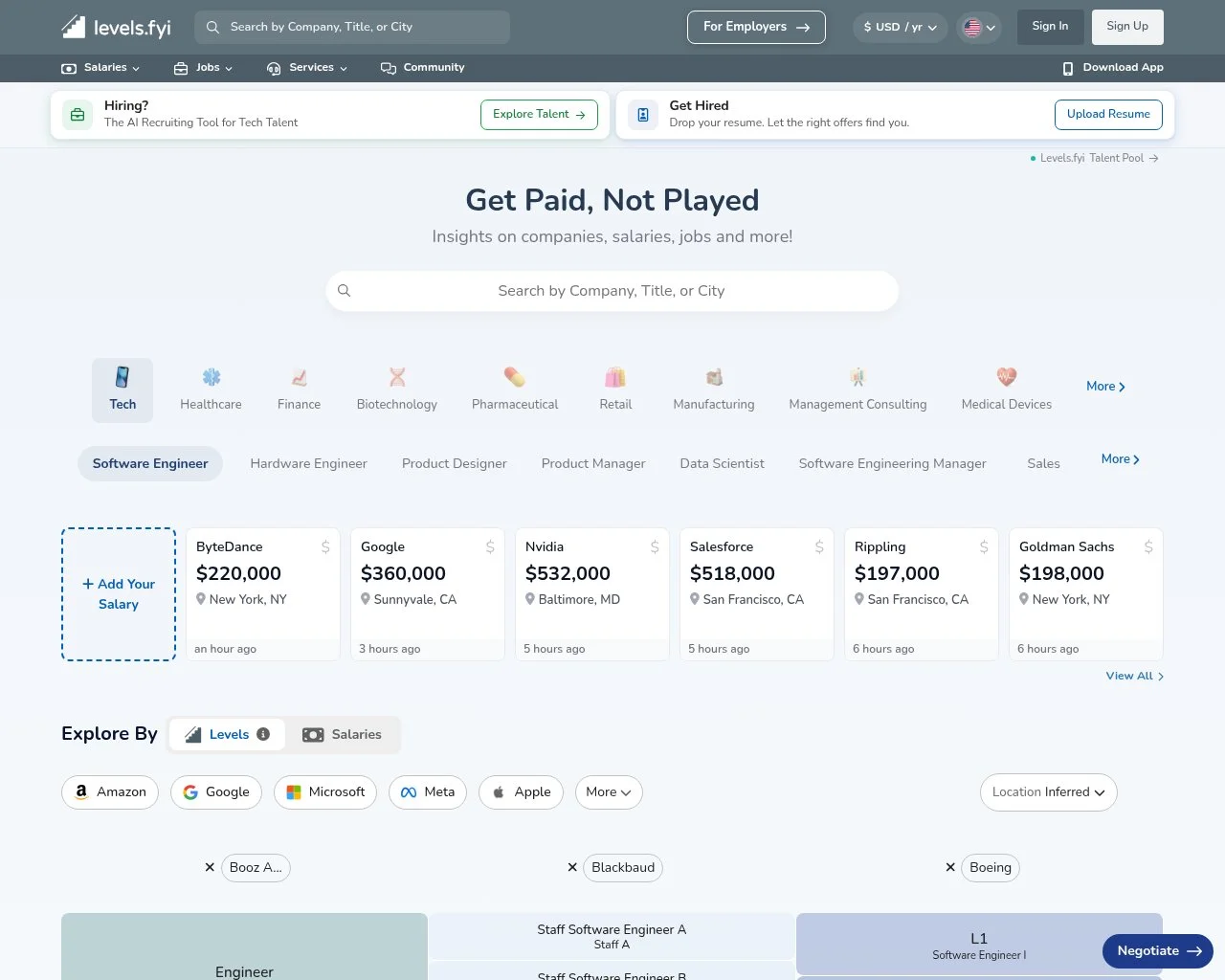Click the top header search field
This screenshot has width=1225, height=980.
pyautogui.click(x=352, y=27)
